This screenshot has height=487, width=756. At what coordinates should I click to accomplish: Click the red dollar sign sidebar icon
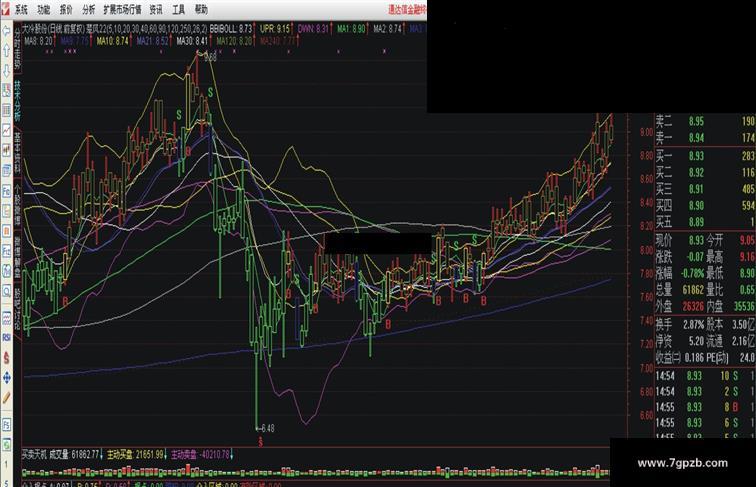(6, 357)
